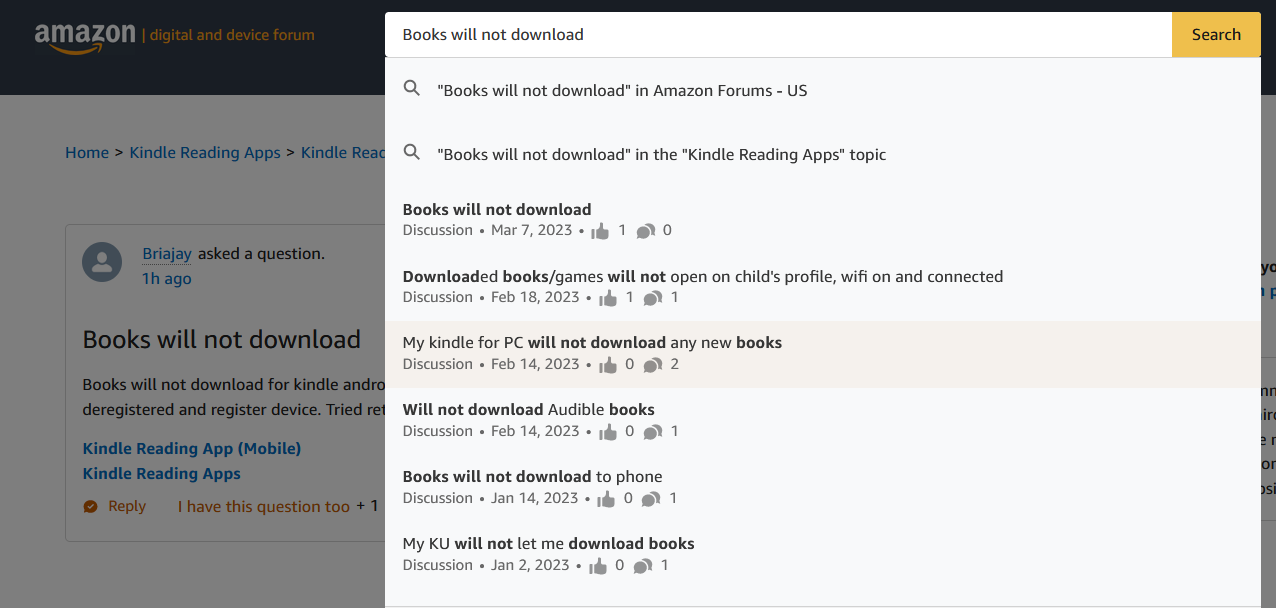This screenshot has height=608, width=1276.
Task: Click the '1h ago' timestamp link
Action: pyautogui.click(x=166, y=278)
